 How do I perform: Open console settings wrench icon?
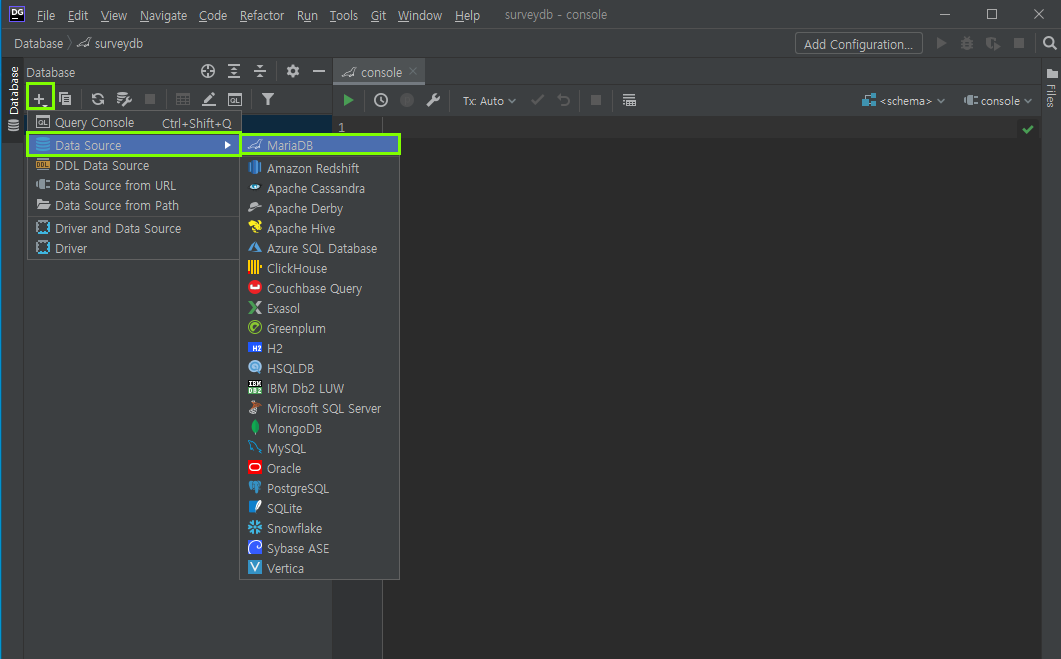(433, 100)
